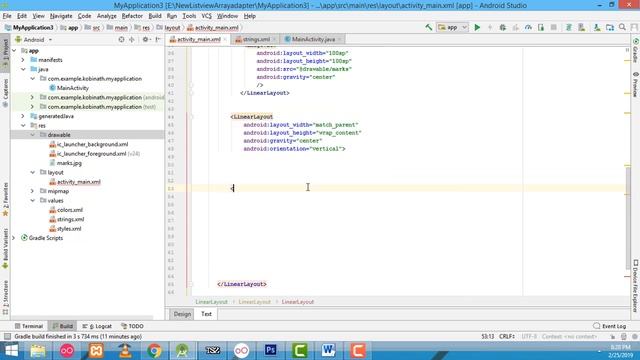
Task: Open the Terminal tool window
Action: tap(29, 326)
